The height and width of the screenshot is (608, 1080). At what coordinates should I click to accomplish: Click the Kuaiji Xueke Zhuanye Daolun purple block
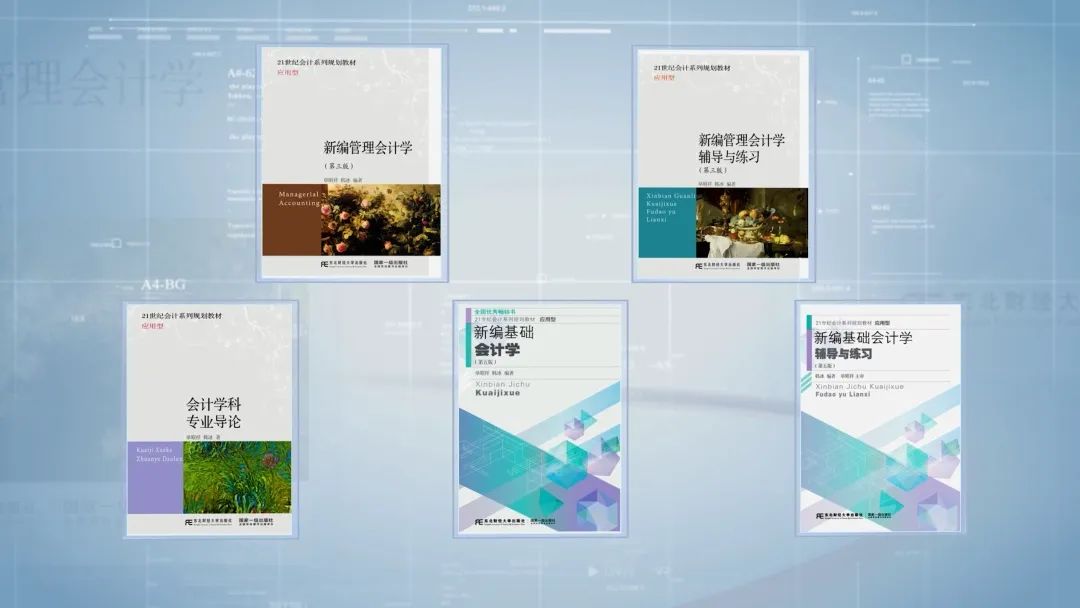tap(156, 477)
